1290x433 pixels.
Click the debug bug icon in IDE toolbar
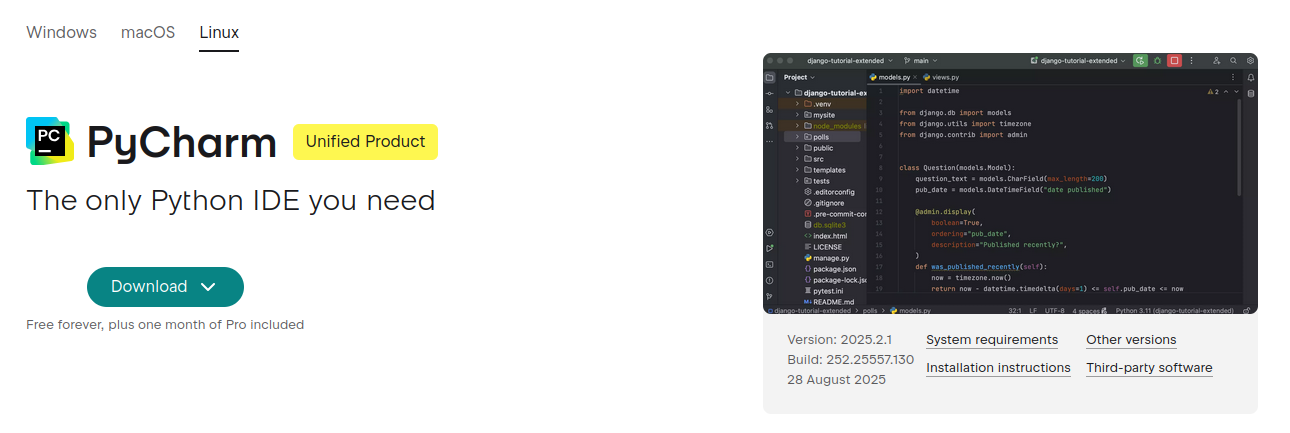point(1158,61)
